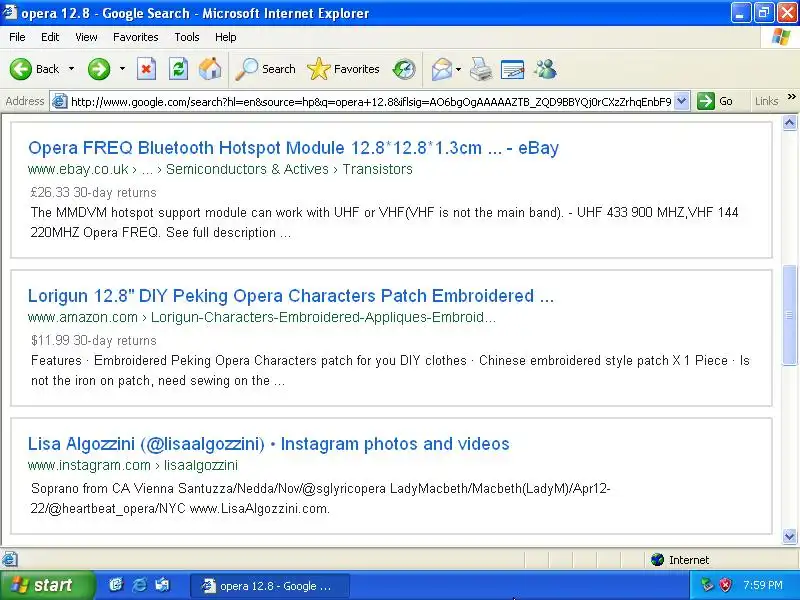The image size is (800, 600).
Task: Click the Mail envelope icon
Action: pyautogui.click(x=441, y=69)
